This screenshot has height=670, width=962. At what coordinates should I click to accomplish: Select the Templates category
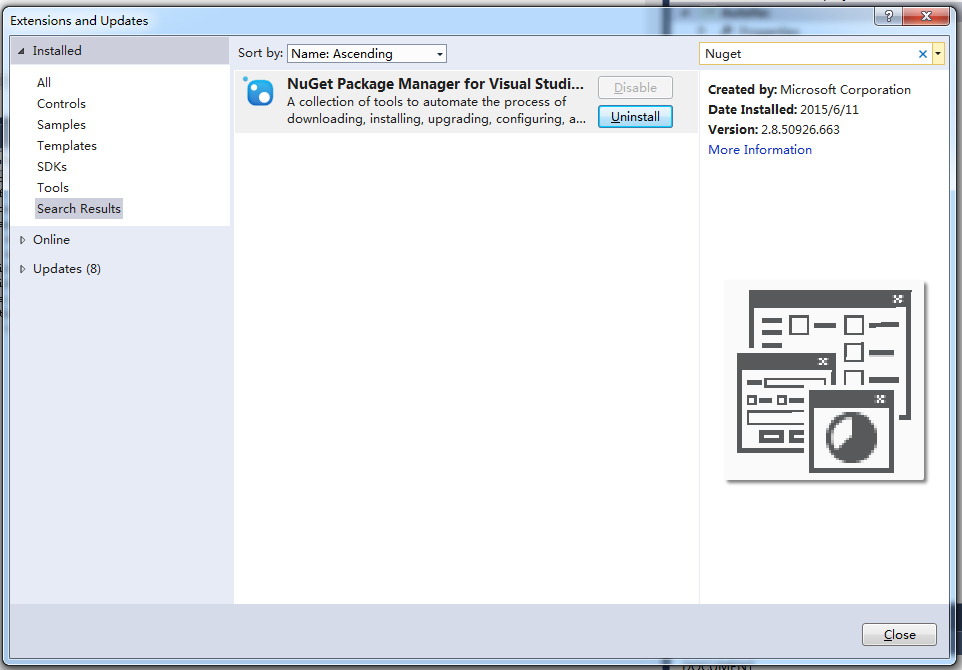click(x=67, y=145)
